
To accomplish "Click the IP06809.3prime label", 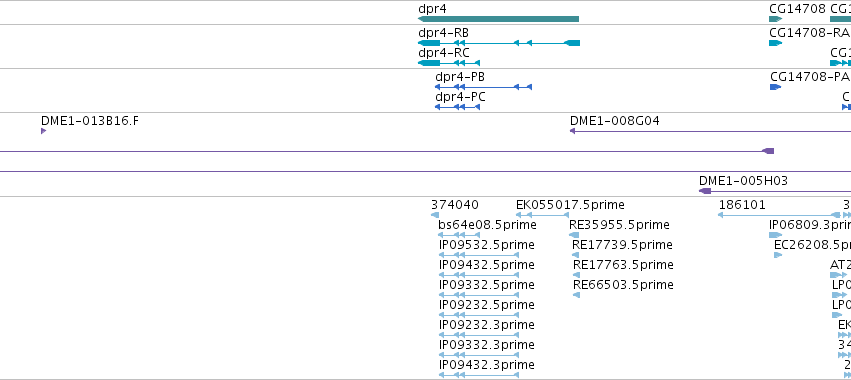I will [x=810, y=225].
